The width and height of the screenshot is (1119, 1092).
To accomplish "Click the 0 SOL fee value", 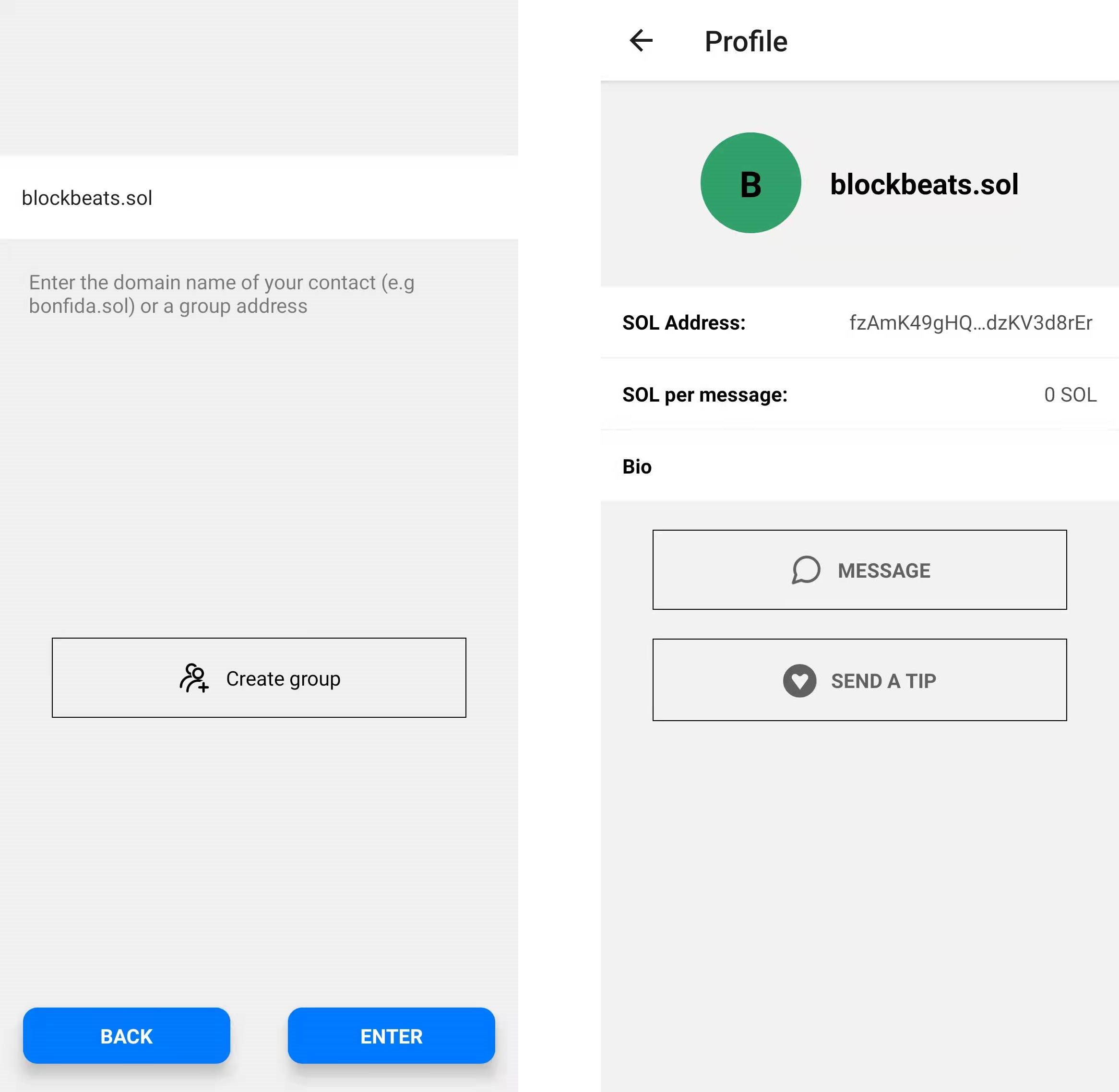I will (1070, 395).
